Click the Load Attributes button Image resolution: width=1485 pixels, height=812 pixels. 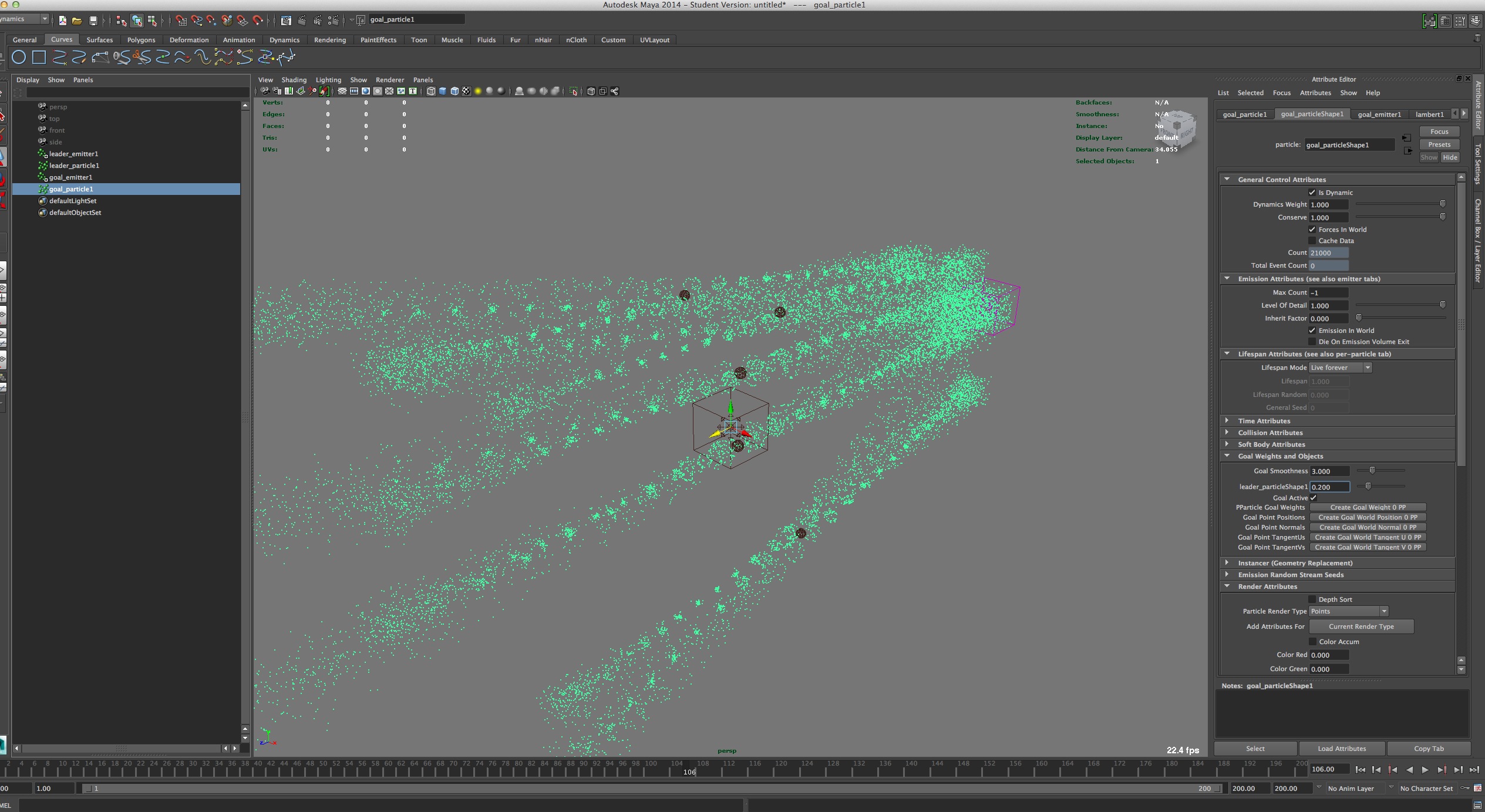pos(1341,749)
